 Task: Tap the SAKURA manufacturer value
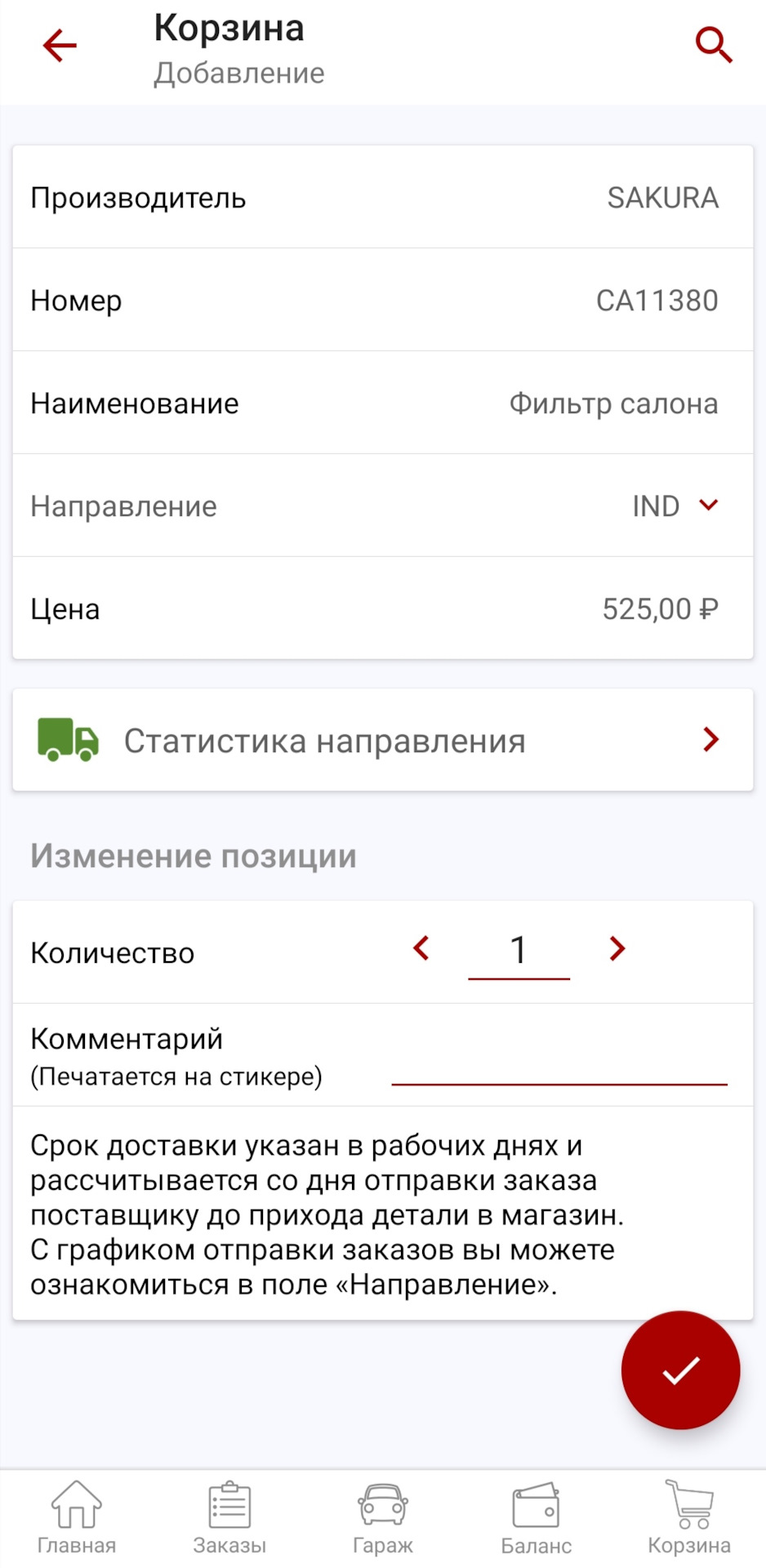pos(662,198)
